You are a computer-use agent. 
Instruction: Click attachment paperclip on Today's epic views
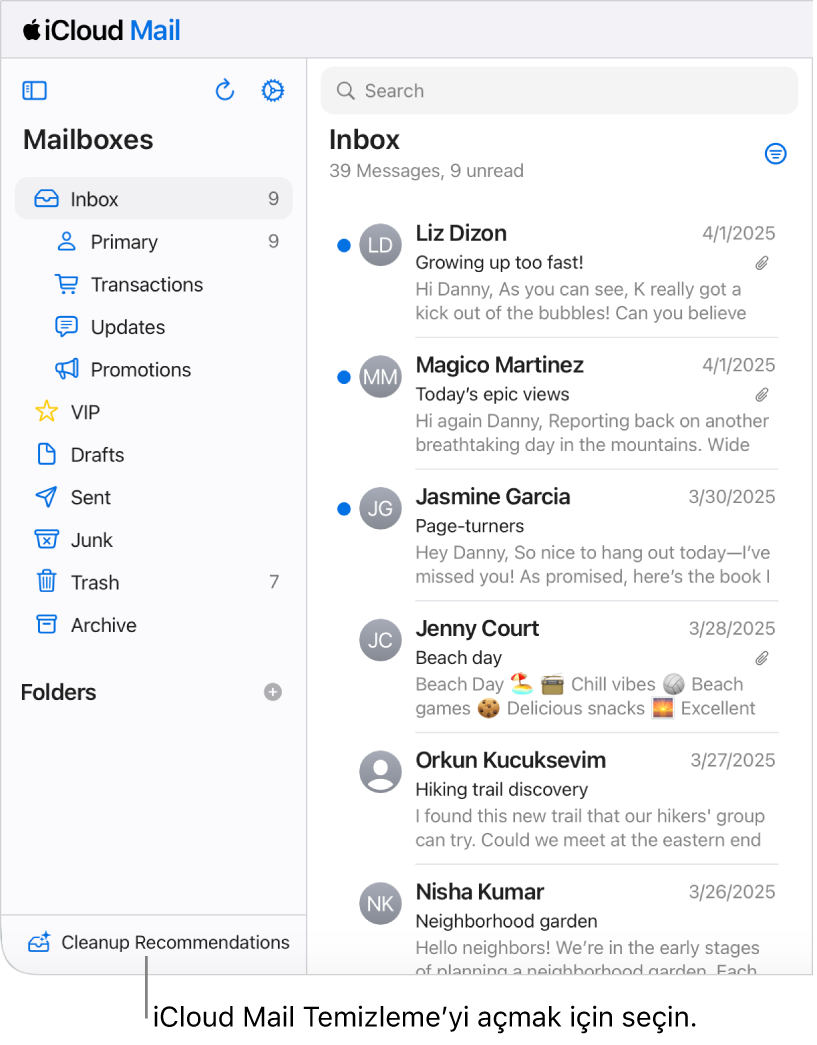pyautogui.click(x=762, y=395)
